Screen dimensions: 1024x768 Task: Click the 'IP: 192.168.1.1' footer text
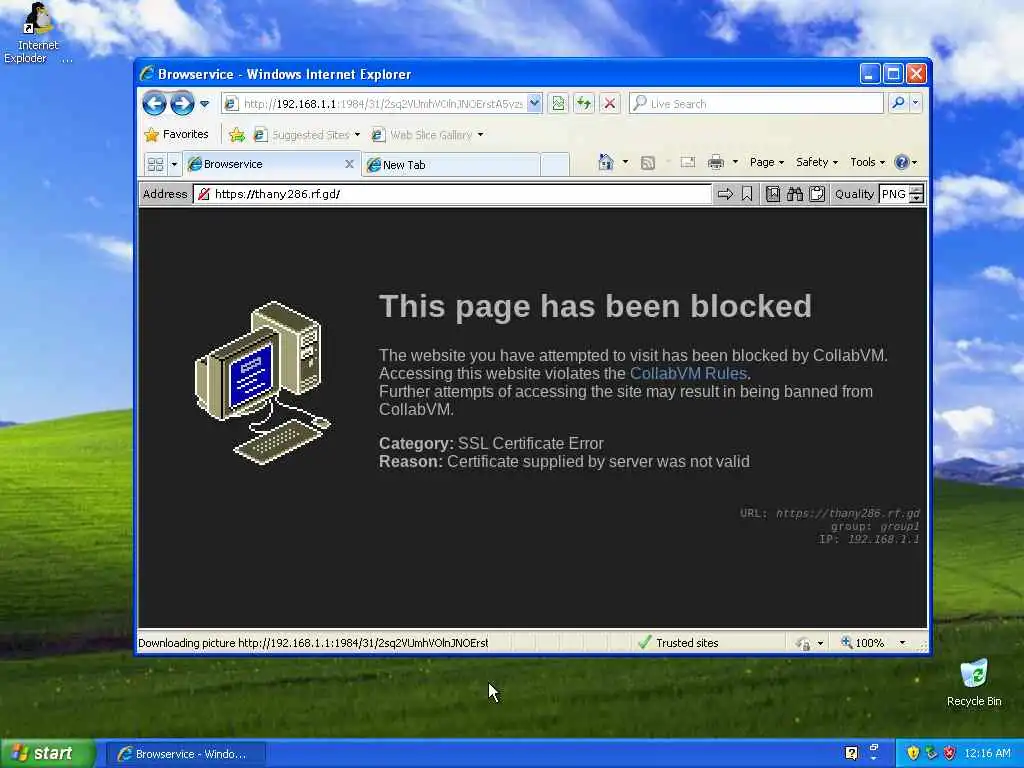(x=869, y=539)
